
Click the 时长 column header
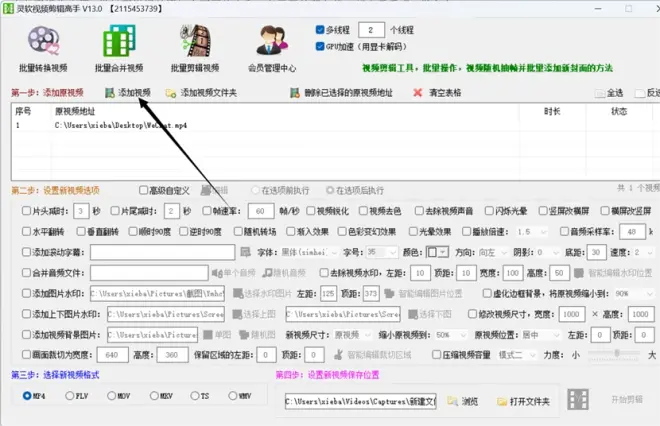coord(552,111)
